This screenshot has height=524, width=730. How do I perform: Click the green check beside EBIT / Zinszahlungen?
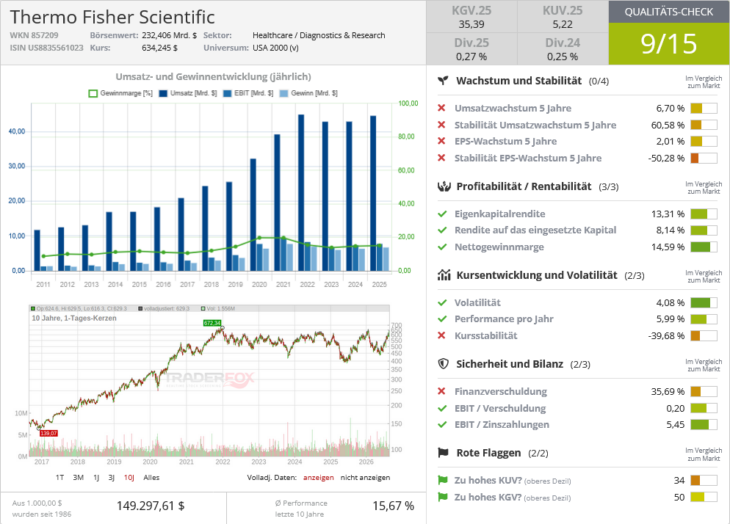tap(442, 425)
